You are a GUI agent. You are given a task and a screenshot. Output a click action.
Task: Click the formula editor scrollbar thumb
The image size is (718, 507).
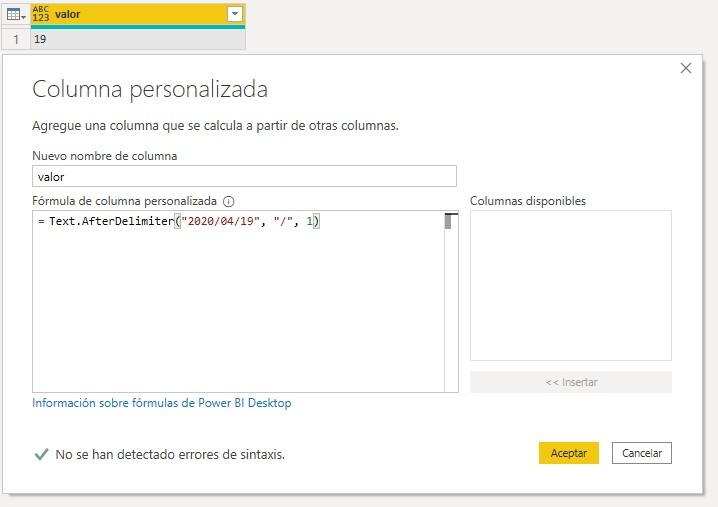(x=450, y=222)
